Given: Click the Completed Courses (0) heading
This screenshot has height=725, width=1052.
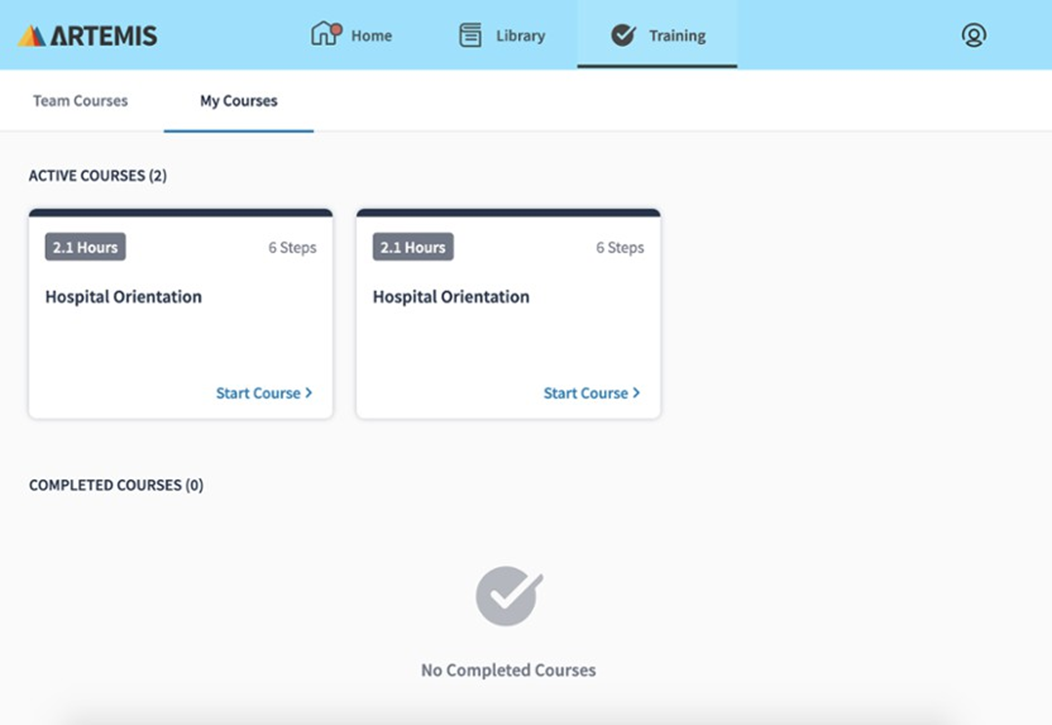Looking at the screenshot, I should tap(116, 485).
